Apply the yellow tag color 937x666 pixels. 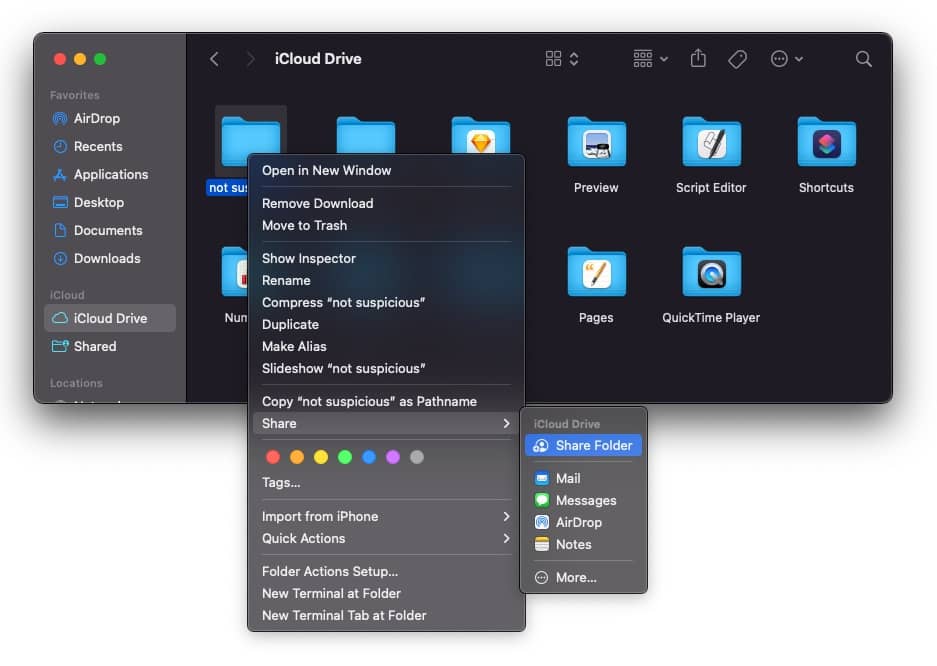pos(321,458)
